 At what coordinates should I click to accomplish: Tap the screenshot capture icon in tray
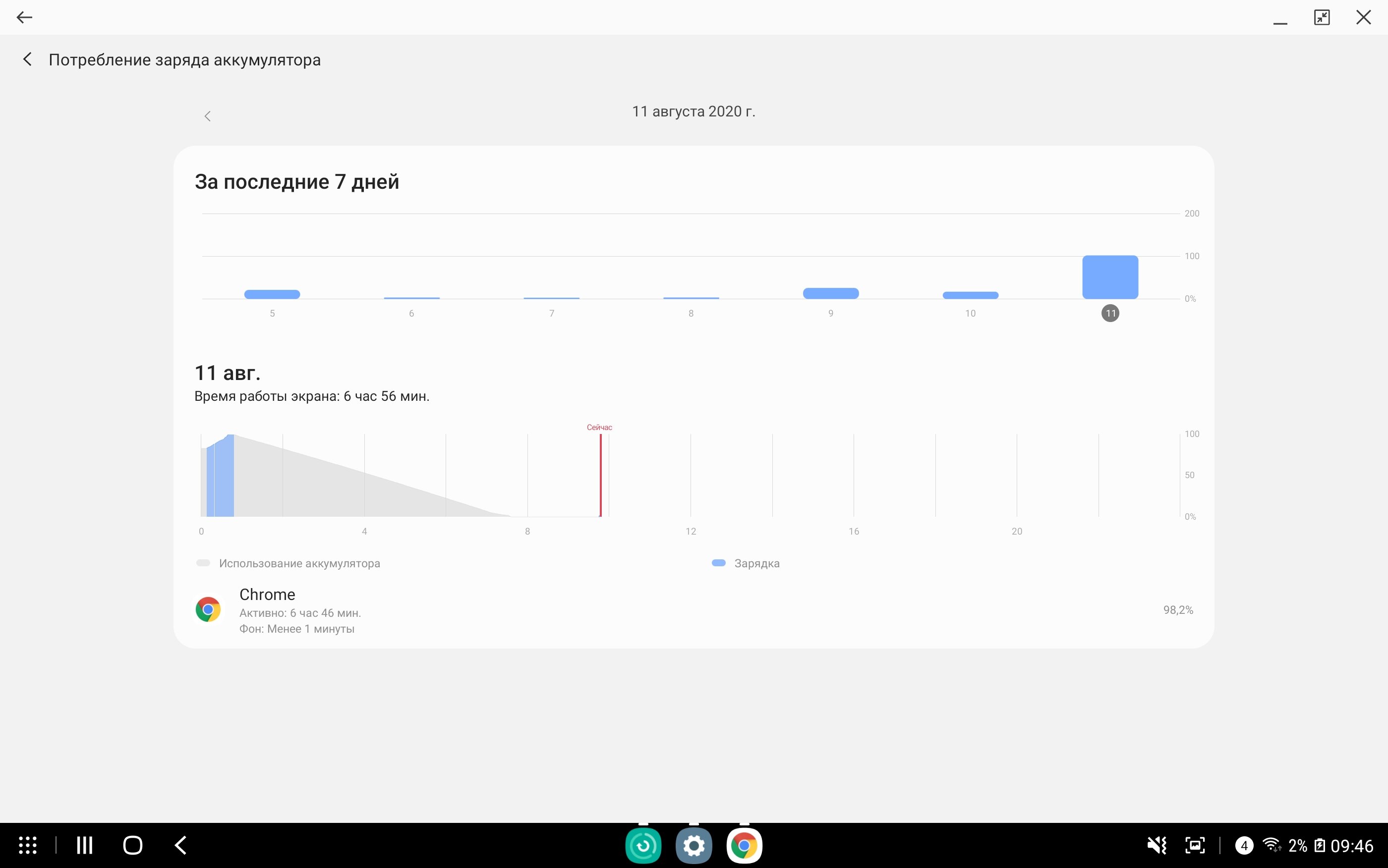pos(1195,845)
